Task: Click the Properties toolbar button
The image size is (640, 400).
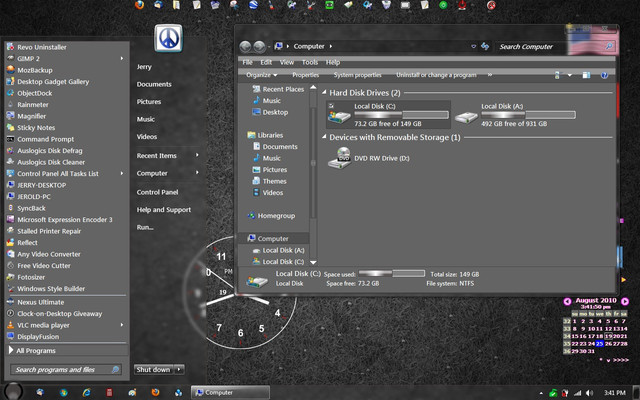Action: (x=305, y=75)
